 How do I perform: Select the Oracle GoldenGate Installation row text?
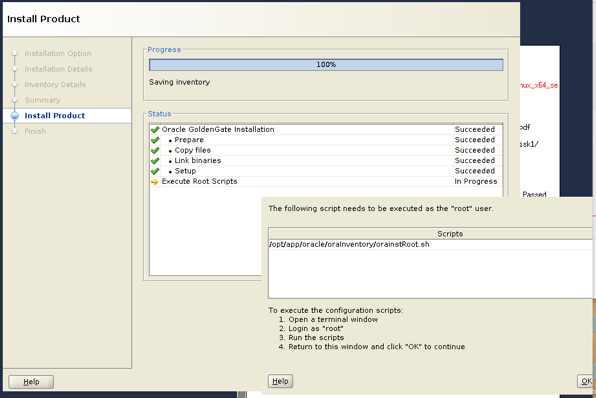point(218,129)
